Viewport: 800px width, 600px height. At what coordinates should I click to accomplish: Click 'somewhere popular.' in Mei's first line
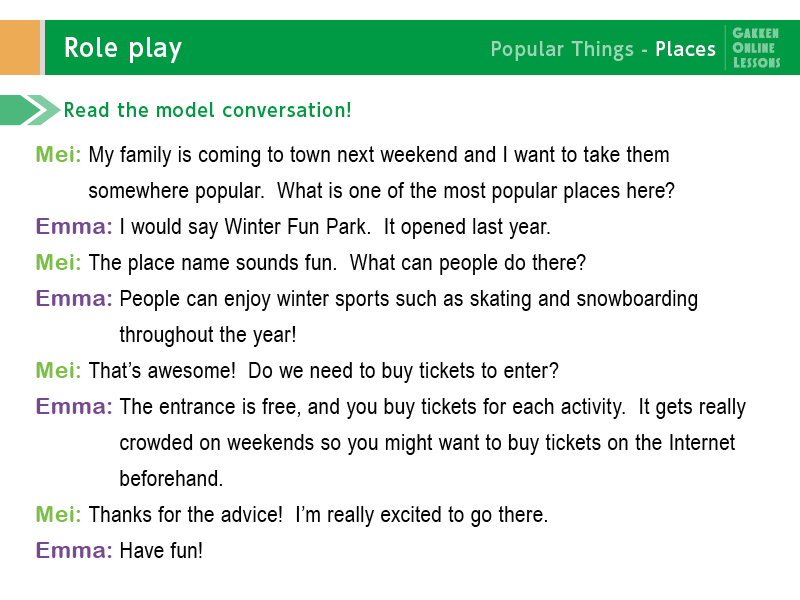click(177, 191)
